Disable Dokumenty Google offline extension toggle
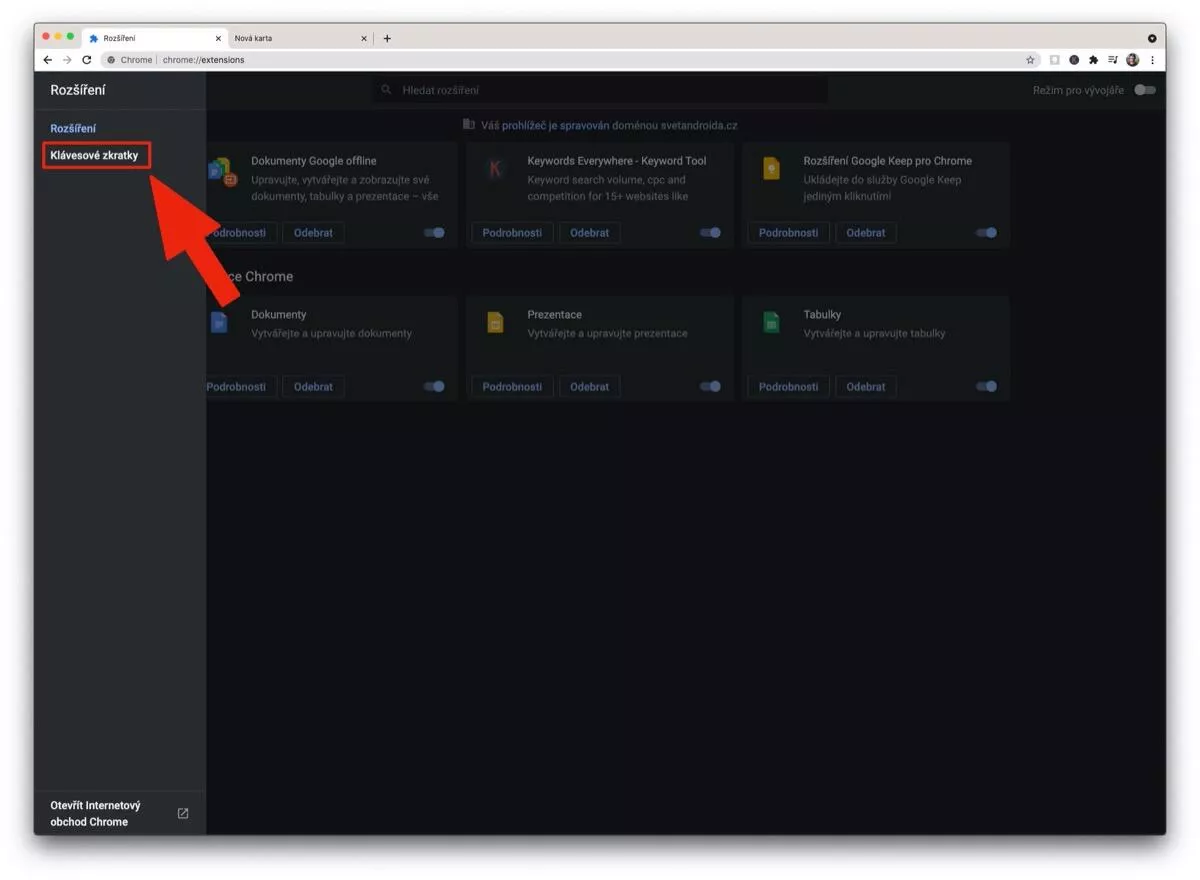 pos(434,232)
